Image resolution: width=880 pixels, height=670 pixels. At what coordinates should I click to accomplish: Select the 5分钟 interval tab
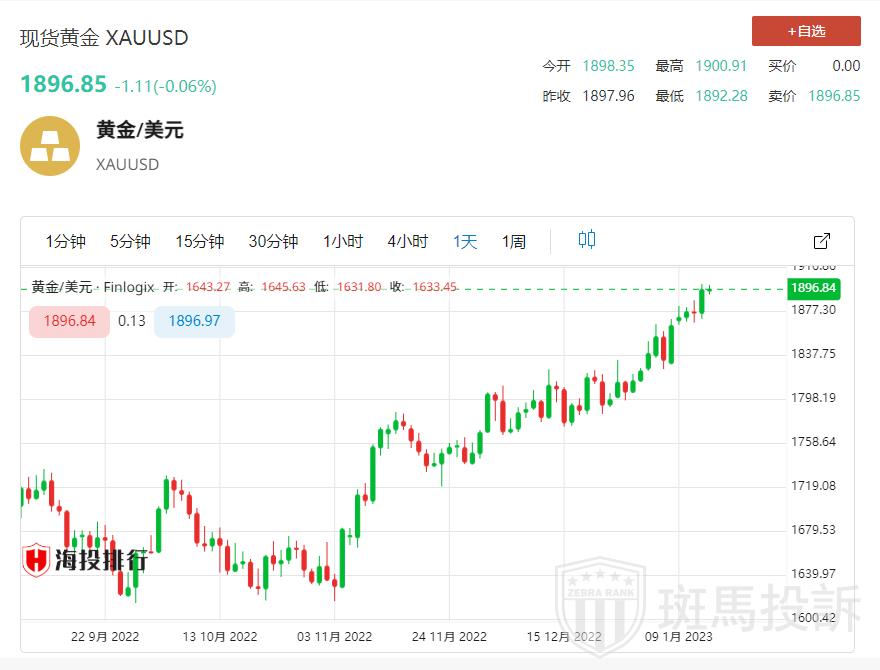pyautogui.click(x=130, y=241)
